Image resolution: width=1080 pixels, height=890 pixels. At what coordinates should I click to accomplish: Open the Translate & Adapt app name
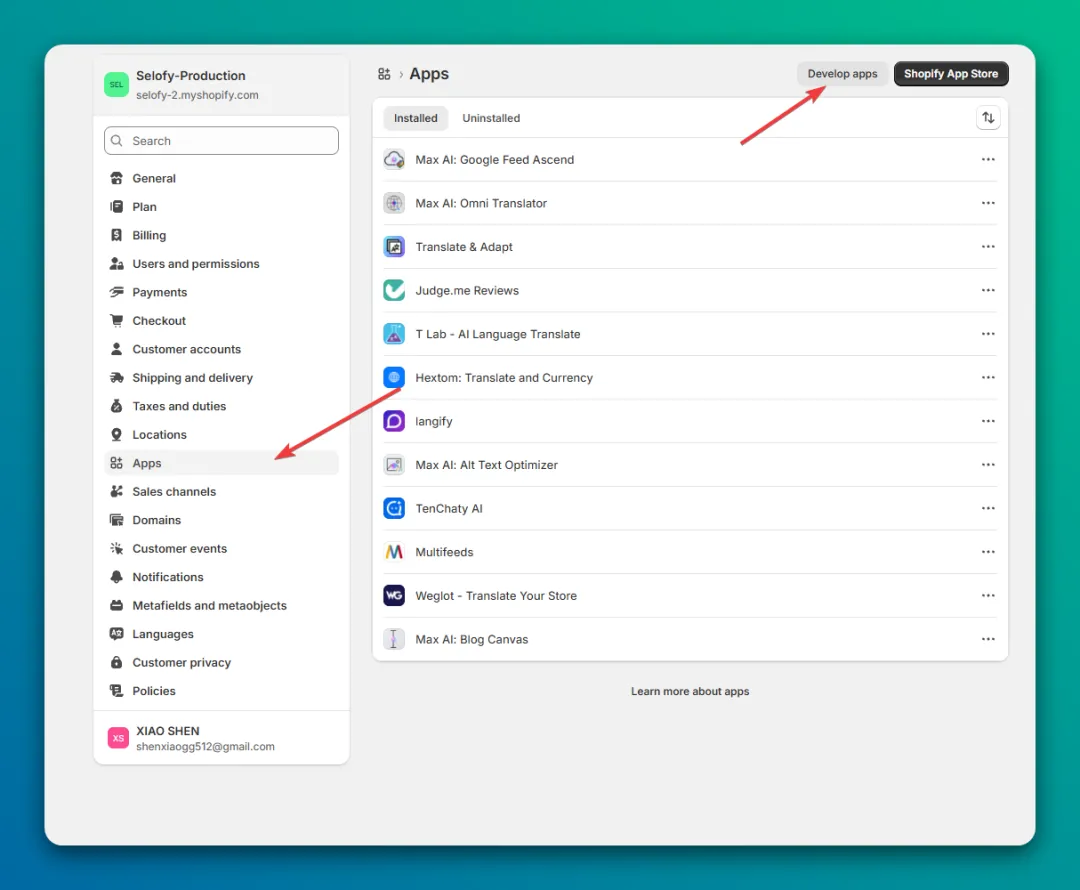[464, 247]
